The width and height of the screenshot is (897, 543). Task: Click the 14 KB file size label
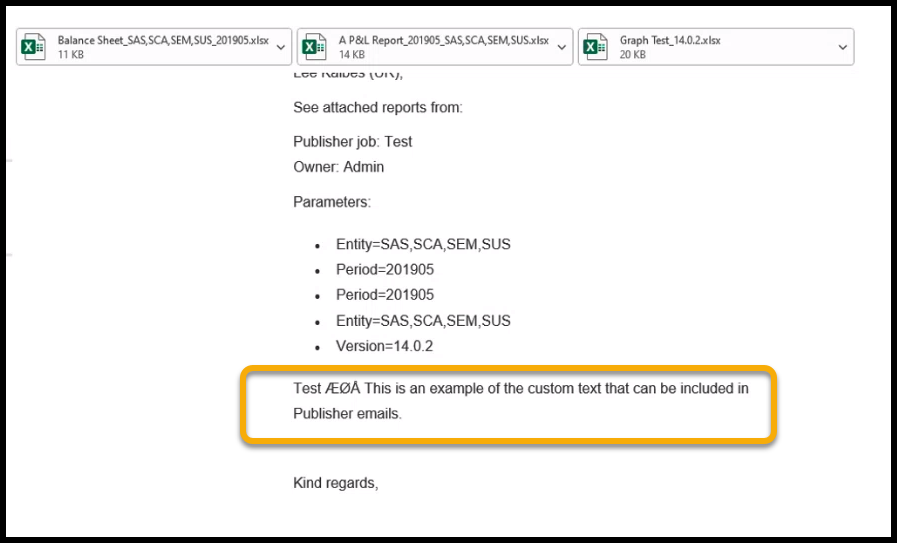(353, 55)
